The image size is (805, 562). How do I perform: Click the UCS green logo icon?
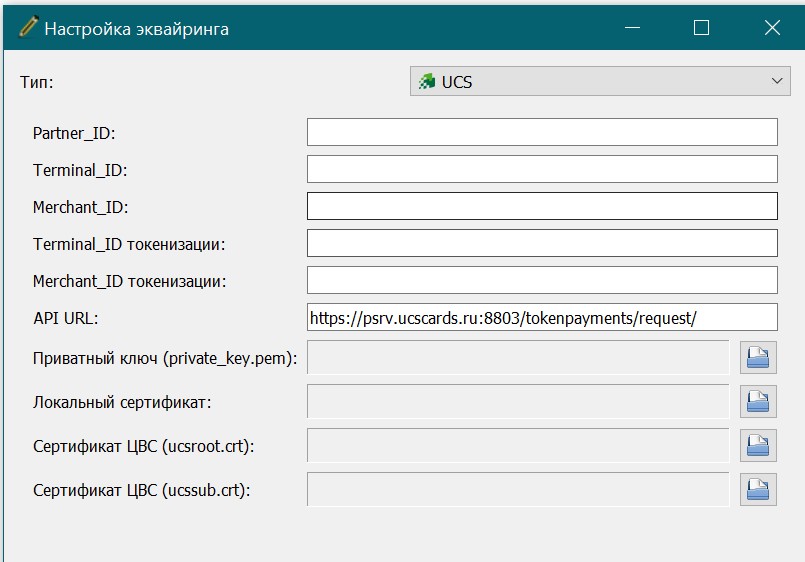pyautogui.click(x=427, y=82)
